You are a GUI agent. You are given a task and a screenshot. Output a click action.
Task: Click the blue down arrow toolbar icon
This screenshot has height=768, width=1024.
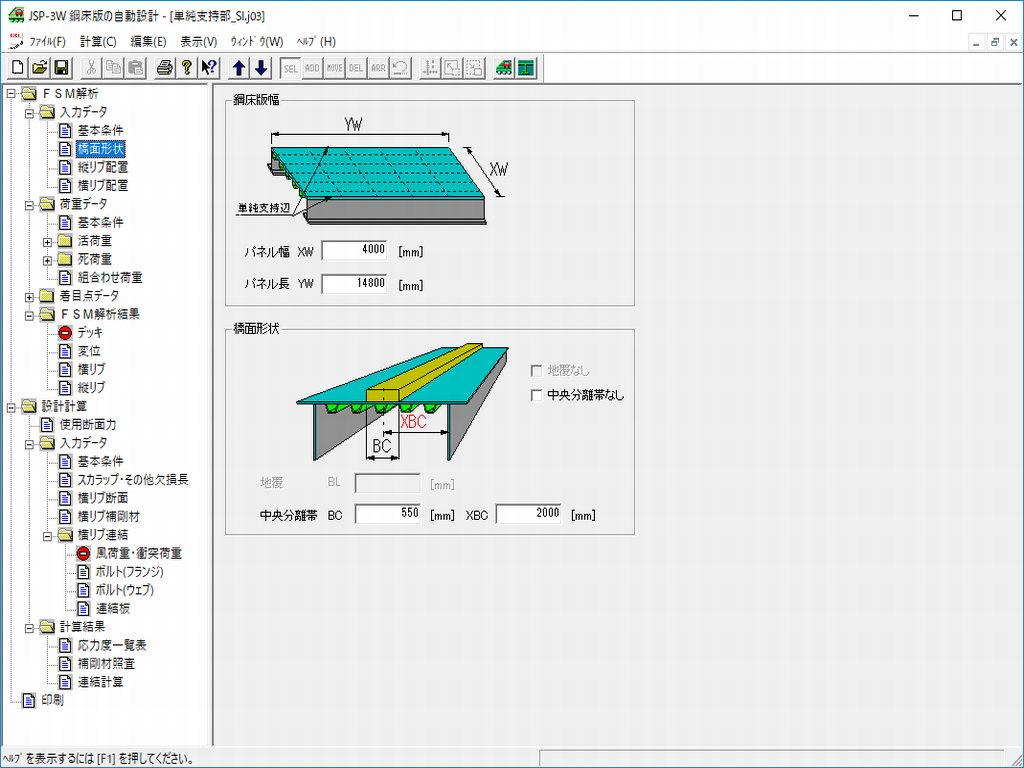point(261,68)
